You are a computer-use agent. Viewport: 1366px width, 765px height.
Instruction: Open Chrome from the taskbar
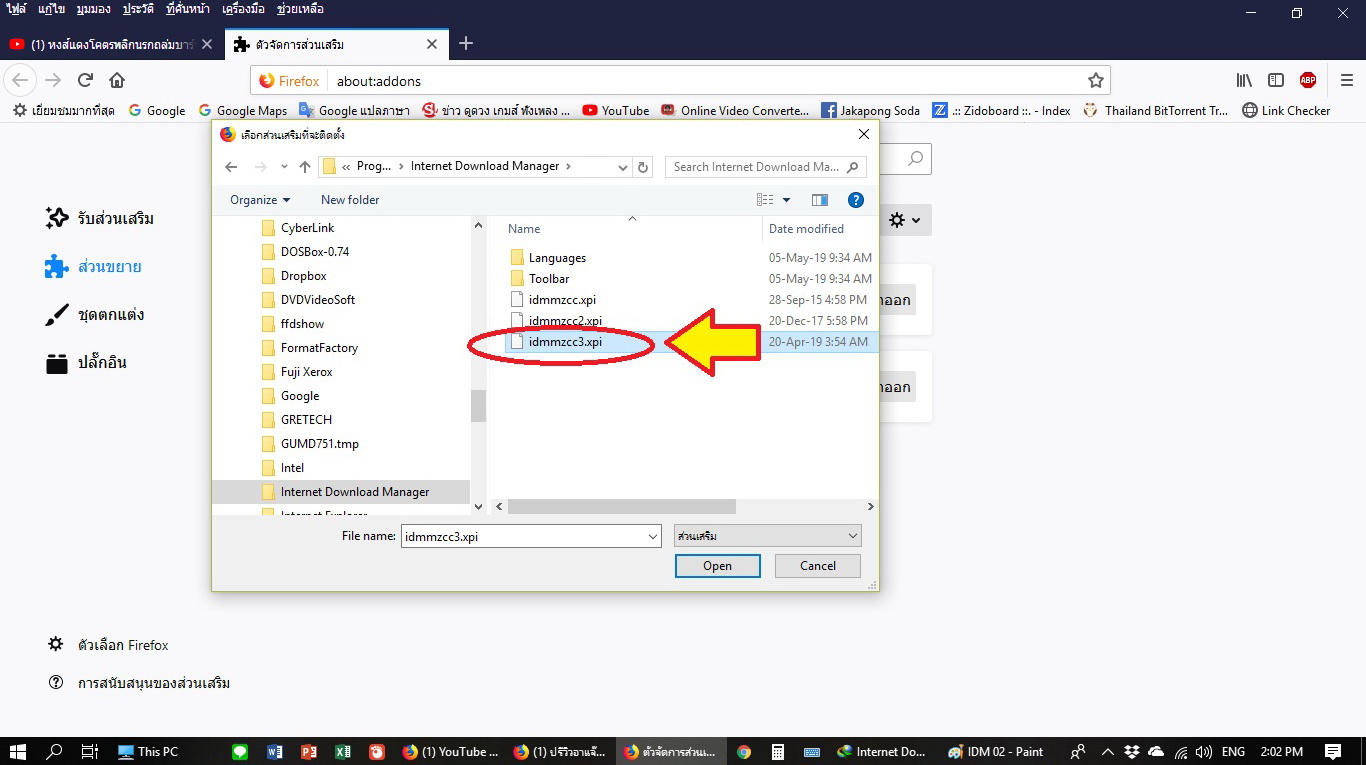point(744,752)
